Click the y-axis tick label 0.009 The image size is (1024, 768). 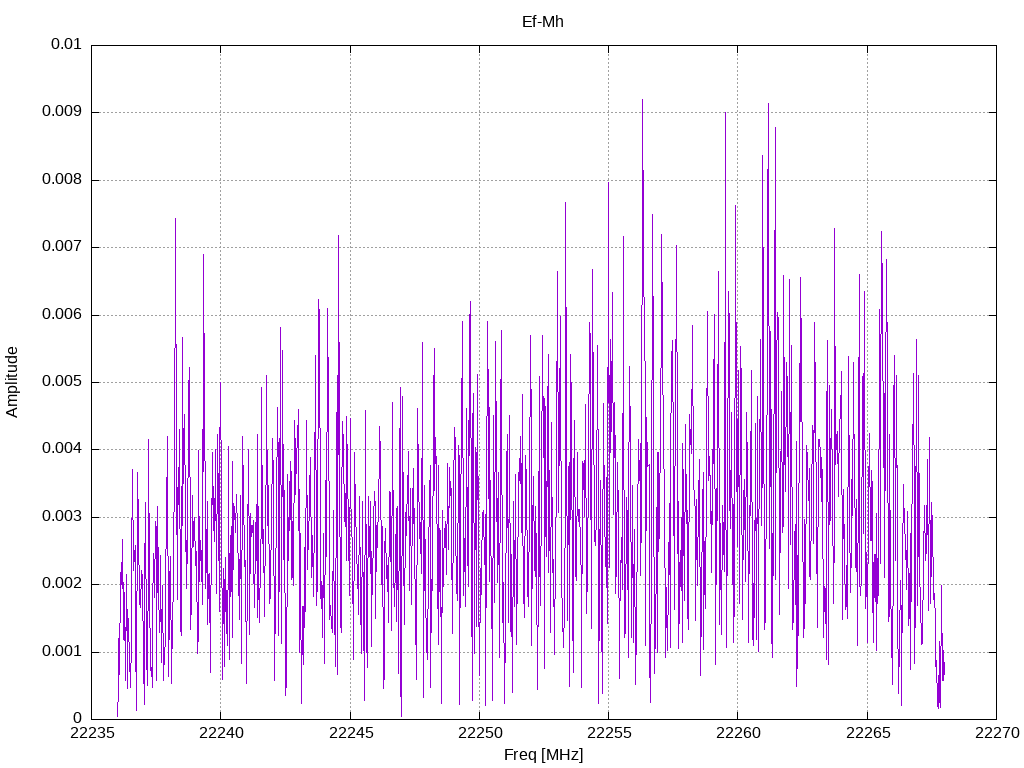click(63, 112)
